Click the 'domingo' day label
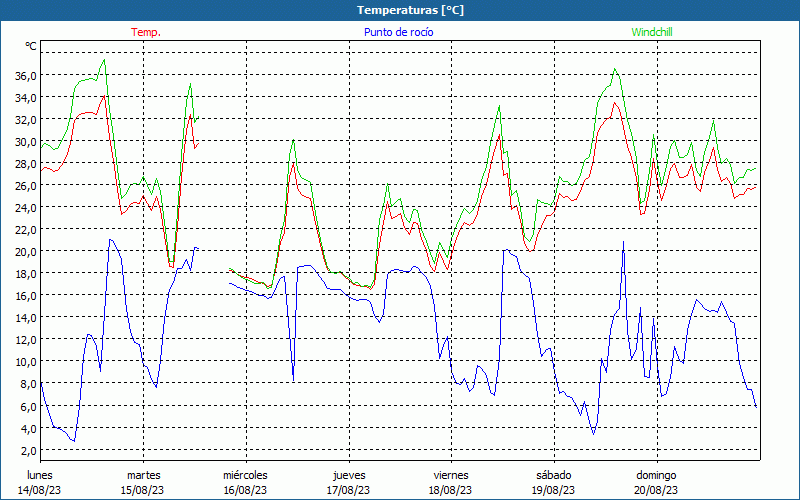800x500 pixels. tap(656, 475)
